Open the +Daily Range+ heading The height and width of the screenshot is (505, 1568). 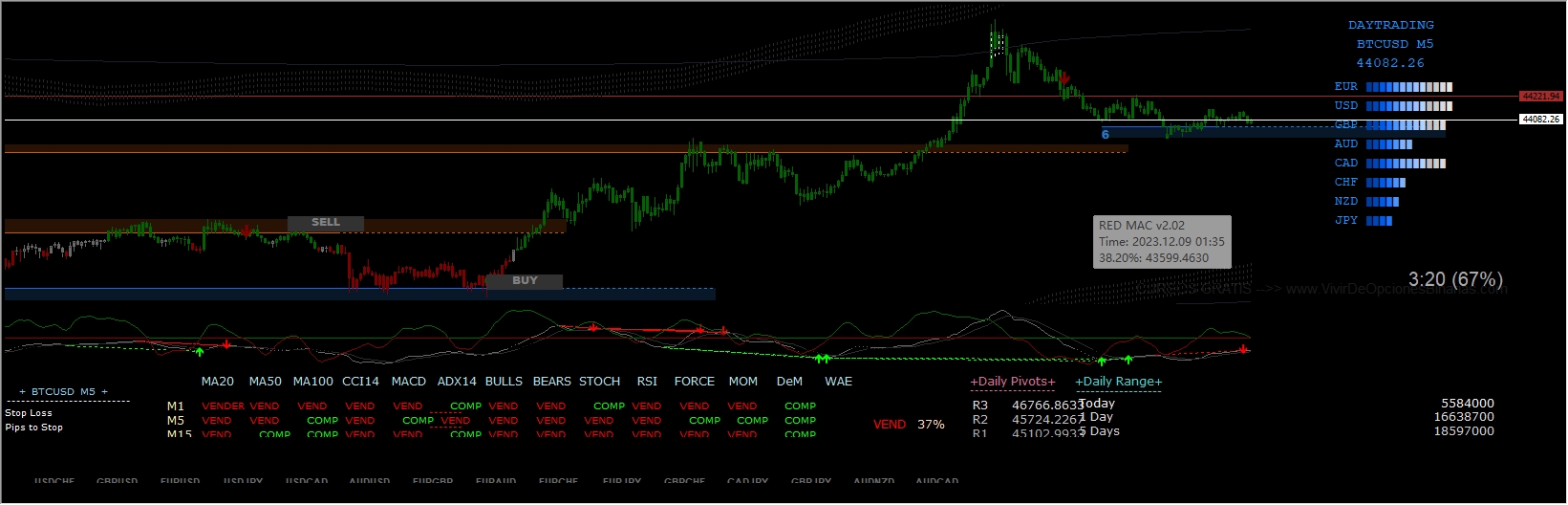tap(1118, 382)
